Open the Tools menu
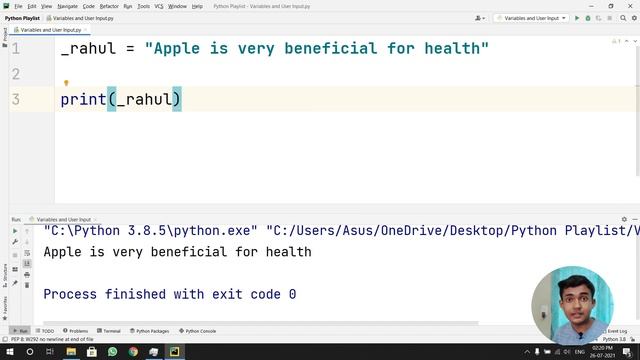640x360 pixels. coord(143,6)
